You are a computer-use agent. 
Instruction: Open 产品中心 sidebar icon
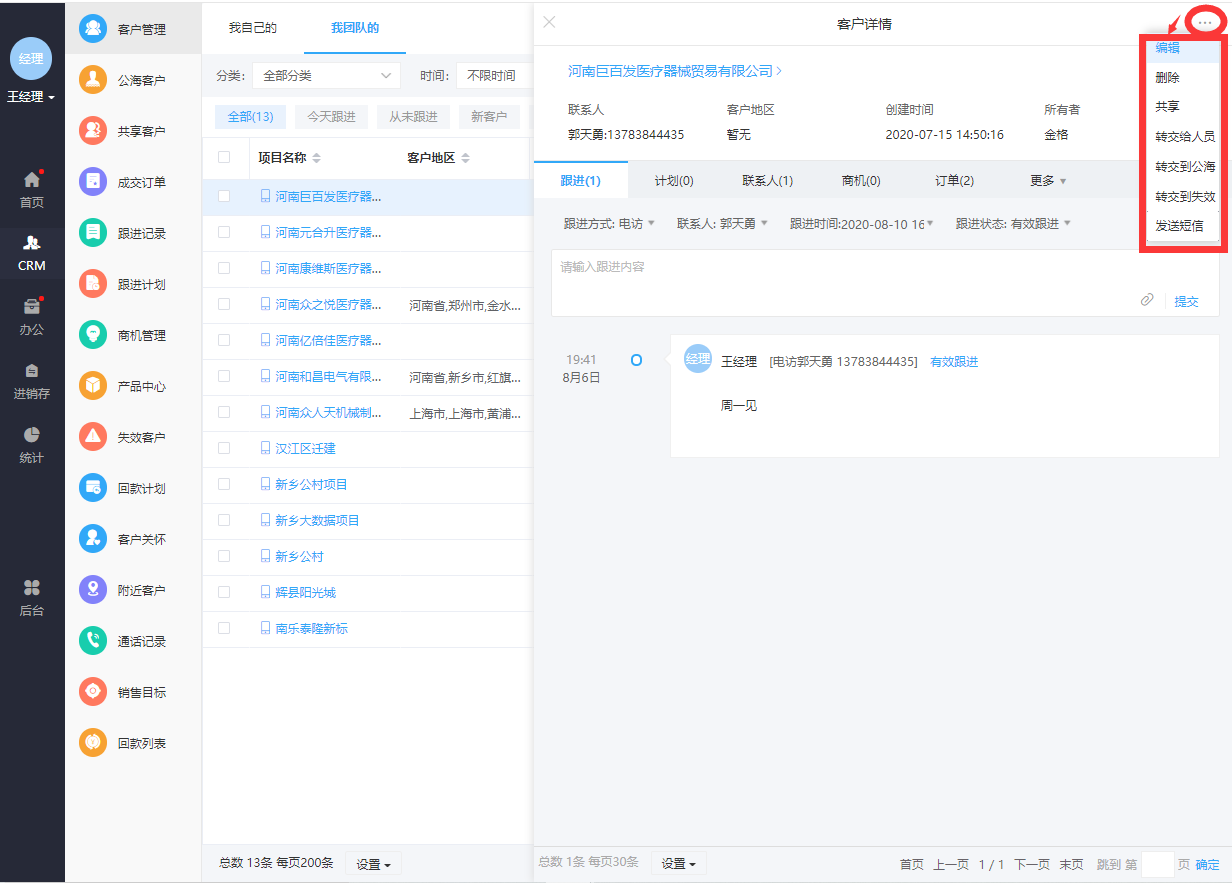point(93,386)
